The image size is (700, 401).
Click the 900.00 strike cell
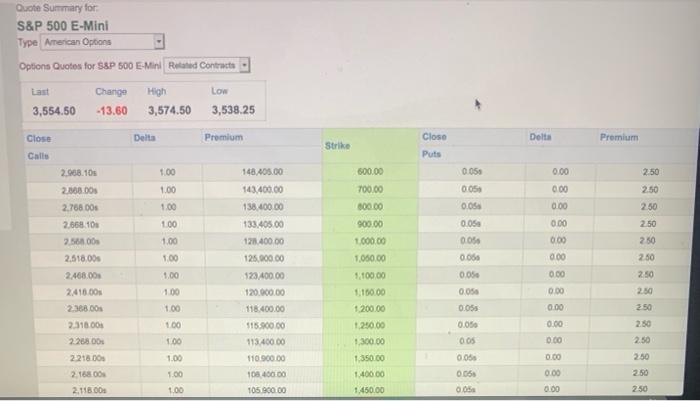[x=370, y=224]
